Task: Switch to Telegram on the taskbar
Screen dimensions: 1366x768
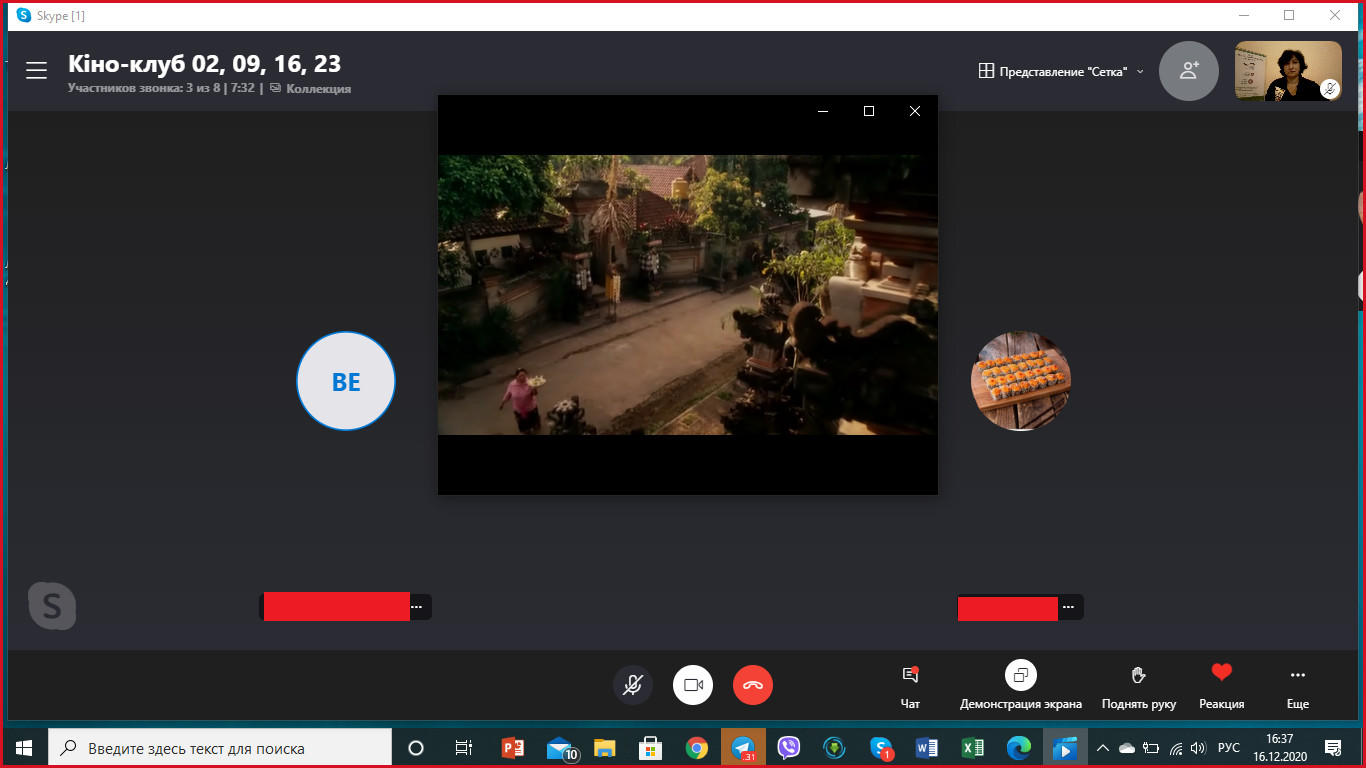Action: click(x=743, y=748)
